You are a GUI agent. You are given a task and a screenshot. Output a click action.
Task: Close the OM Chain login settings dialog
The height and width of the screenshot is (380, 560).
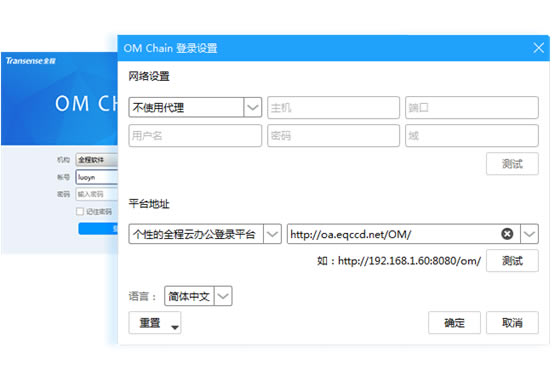click(538, 48)
